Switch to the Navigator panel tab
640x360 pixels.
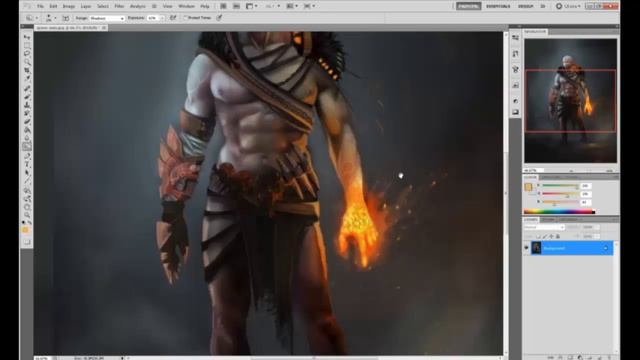coord(535,31)
